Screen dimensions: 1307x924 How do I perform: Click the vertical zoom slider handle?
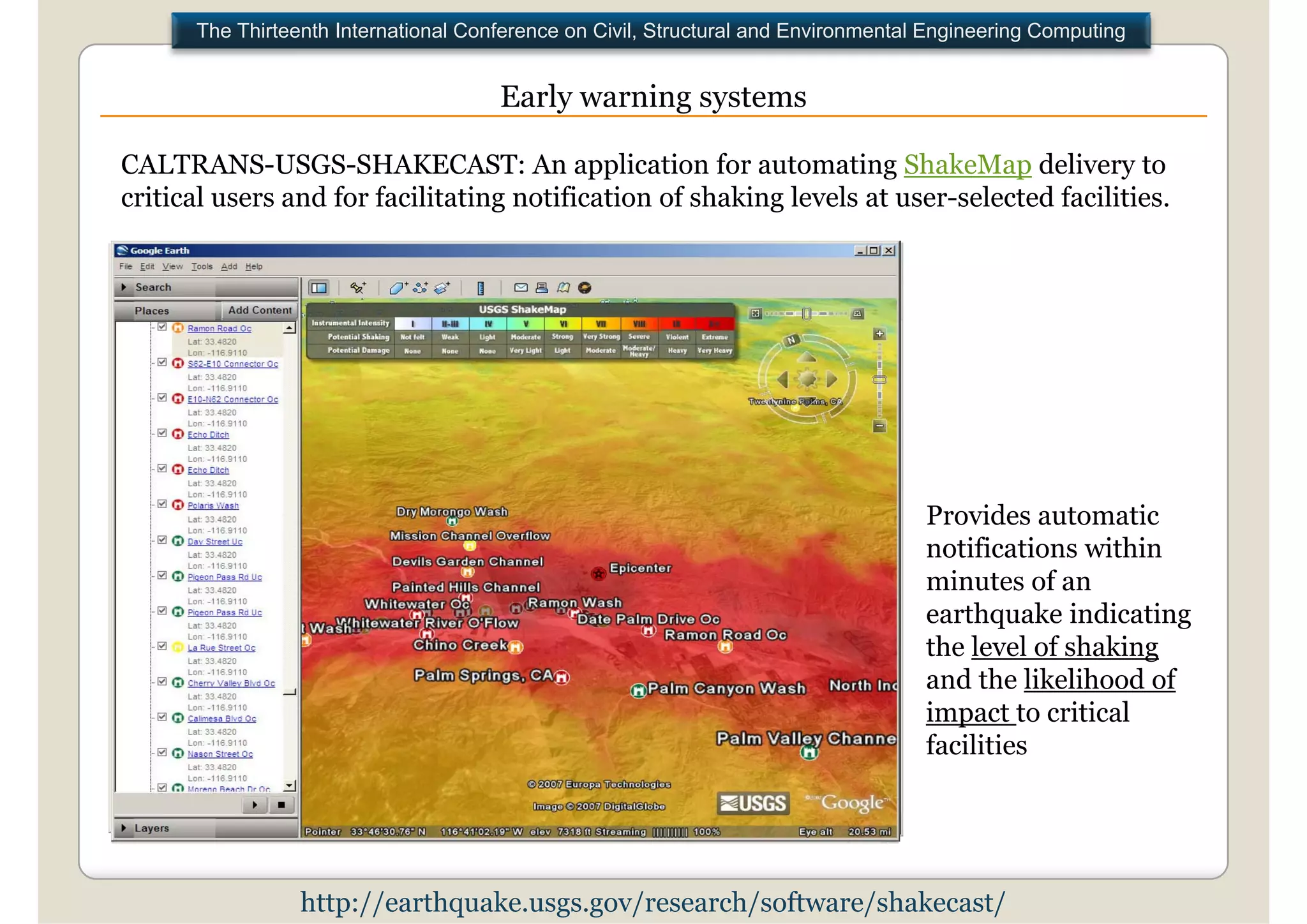click(x=879, y=380)
